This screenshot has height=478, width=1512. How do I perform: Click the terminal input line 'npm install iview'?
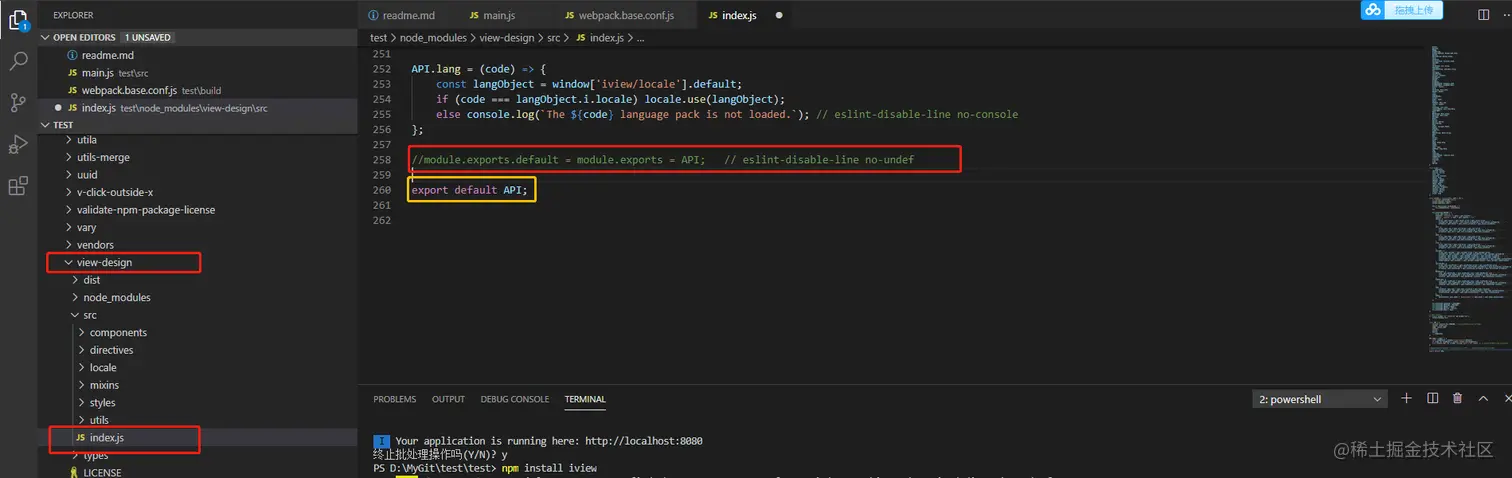[548, 468]
